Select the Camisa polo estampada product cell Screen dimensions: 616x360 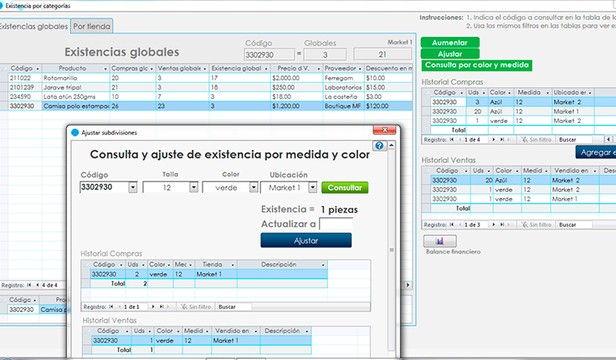(x=76, y=106)
